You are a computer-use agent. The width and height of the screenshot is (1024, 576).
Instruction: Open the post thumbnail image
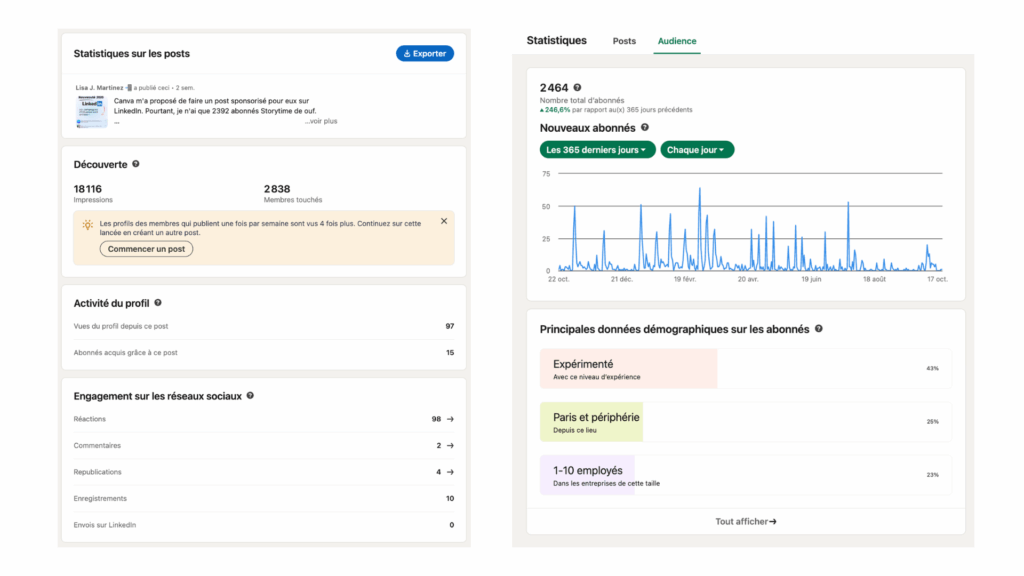click(91, 112)
